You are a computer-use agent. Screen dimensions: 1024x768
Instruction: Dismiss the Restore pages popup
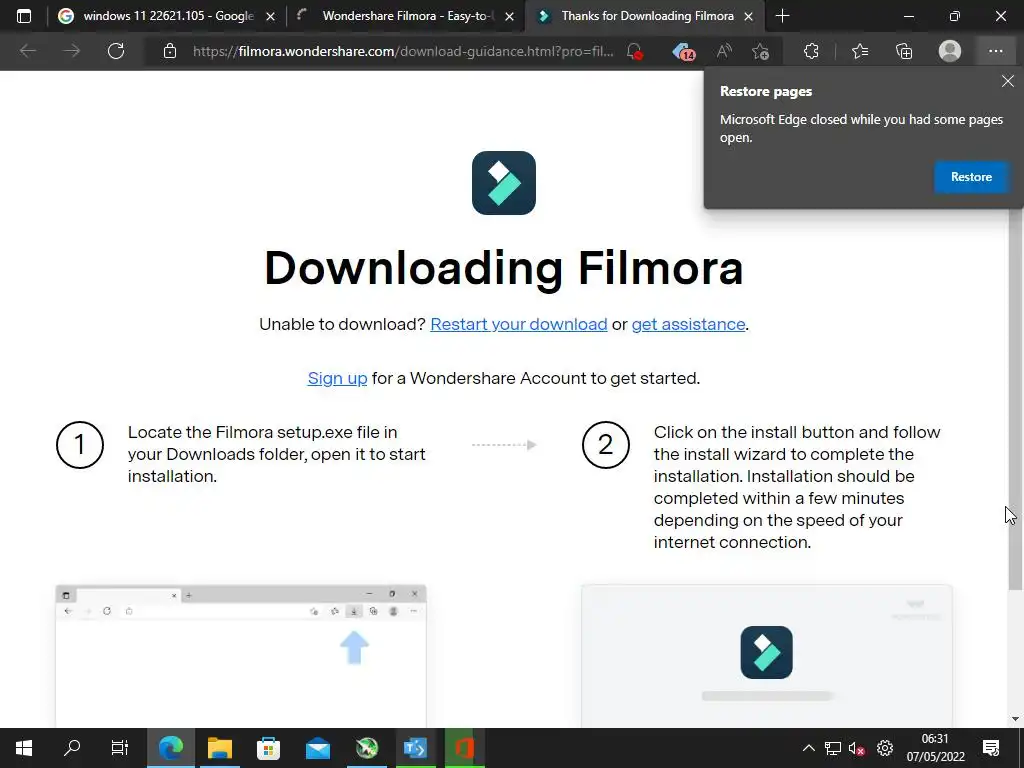click(1008, 81)
